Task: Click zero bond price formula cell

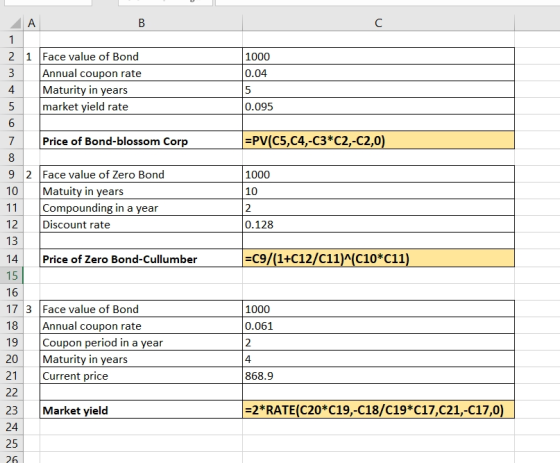Action: [378, 258]
